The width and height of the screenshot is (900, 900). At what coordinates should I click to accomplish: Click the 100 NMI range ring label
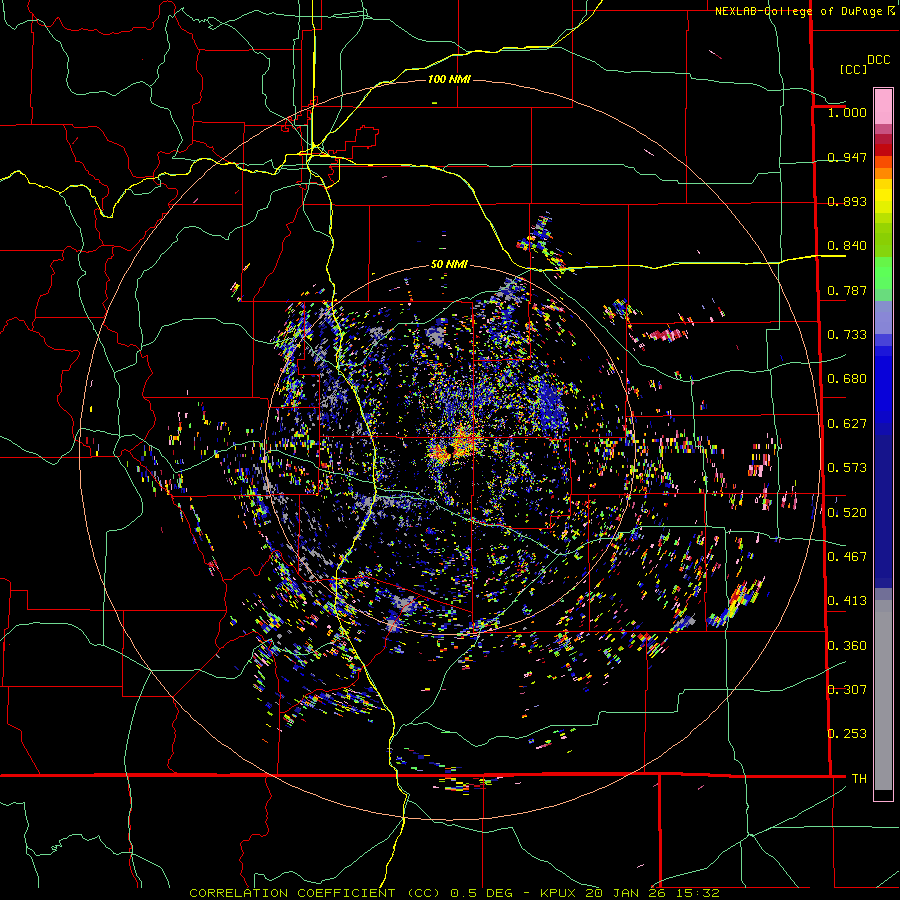tap(449, 79)
